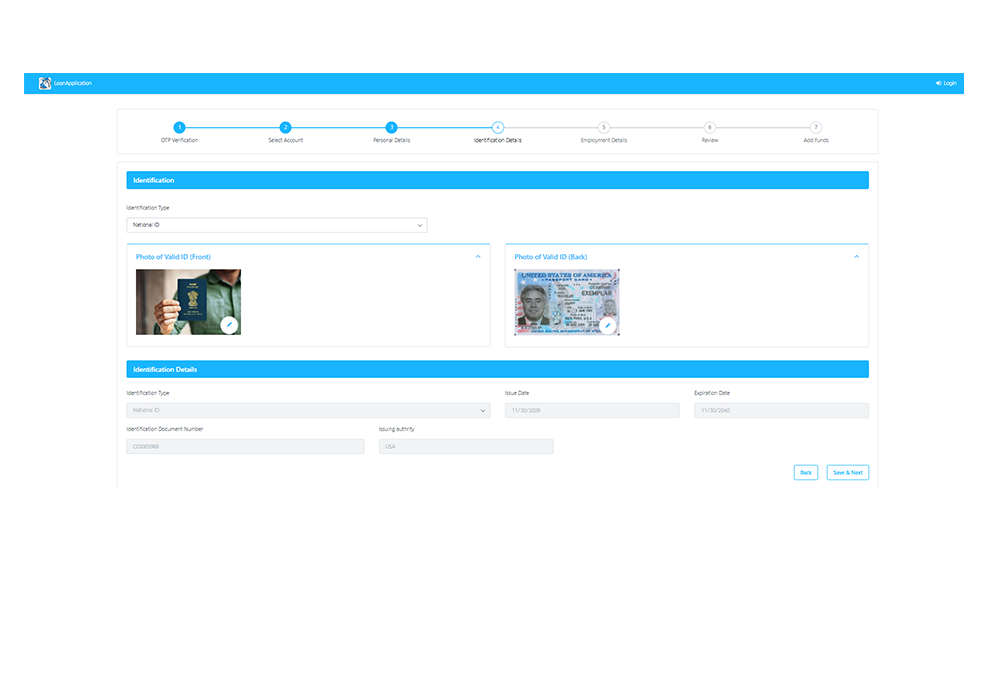Screen dimensions: 990x680
Task: Click the login arrow icon in top bar
Action: pos(938,83)
